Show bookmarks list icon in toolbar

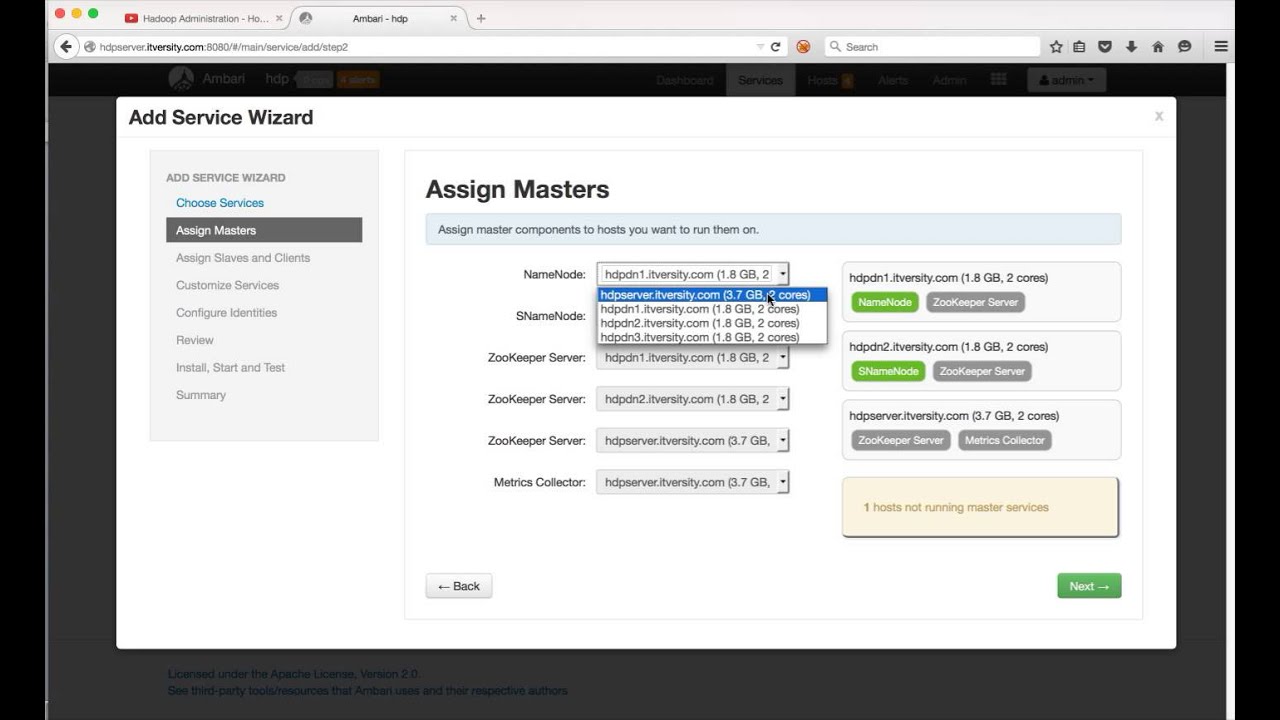click(1079, 46)
